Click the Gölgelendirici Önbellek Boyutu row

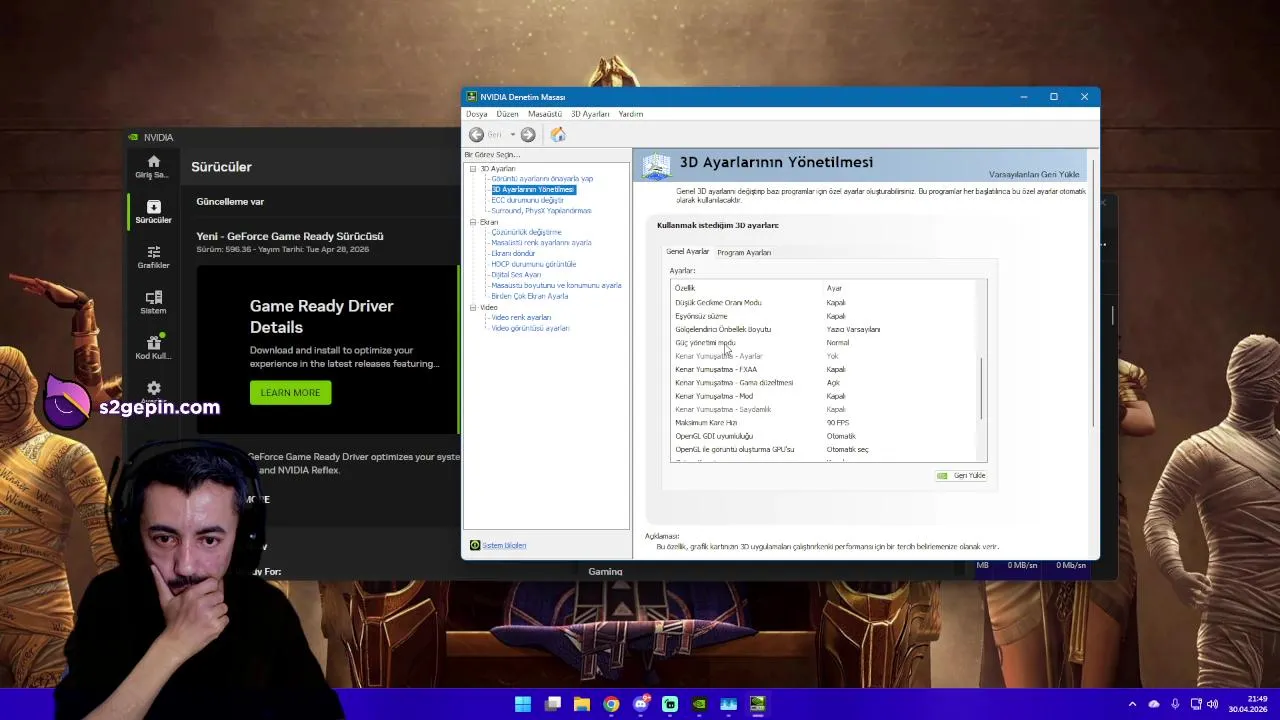pyautogui.click(x=823, y=329)
